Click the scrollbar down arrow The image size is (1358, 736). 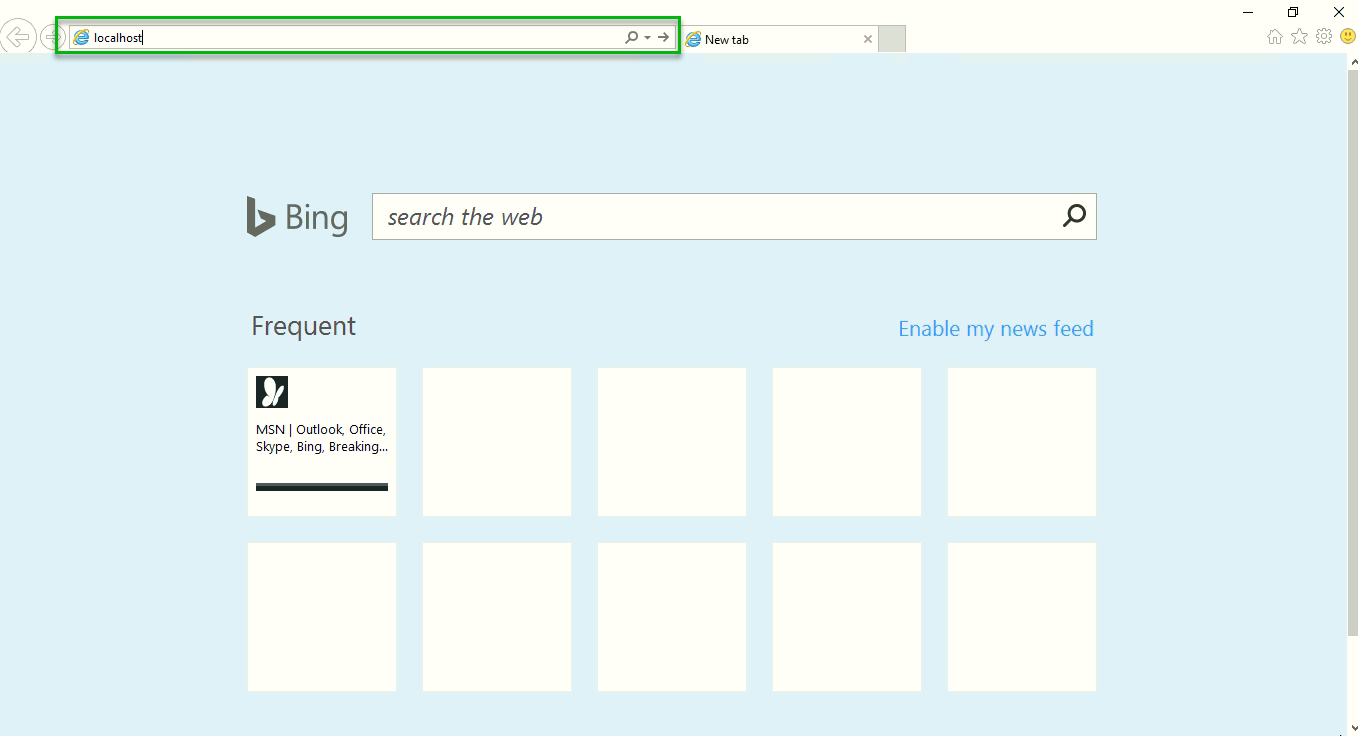click(x=1352, y=729)
